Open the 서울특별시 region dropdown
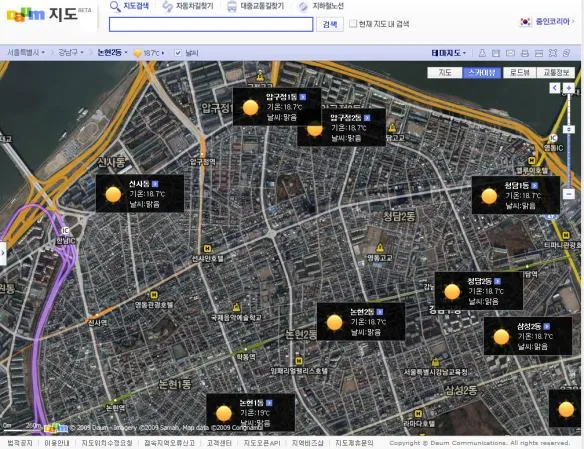The image size is (584, 449). (x=26, y=52)
